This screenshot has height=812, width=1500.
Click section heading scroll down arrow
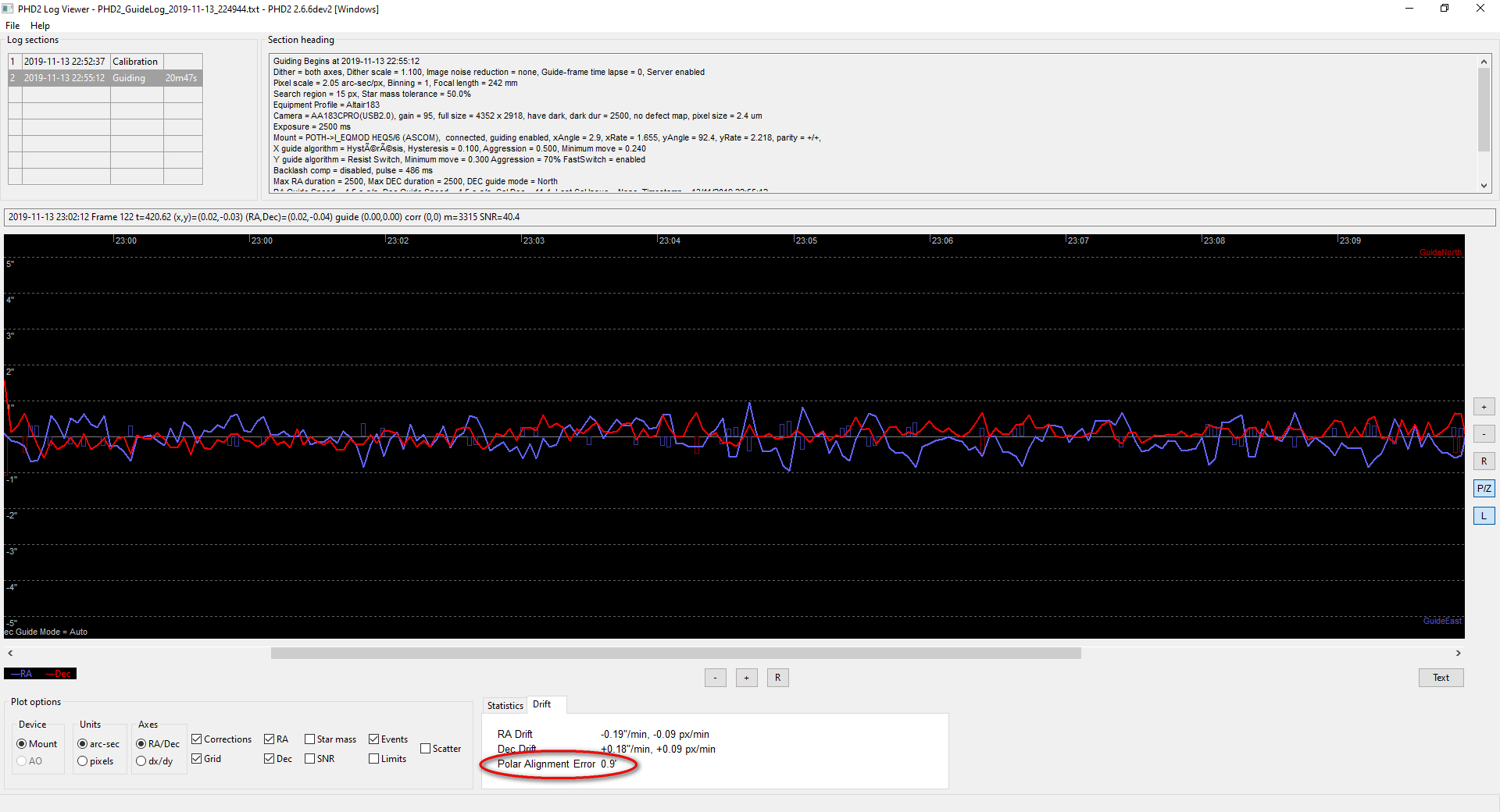click(x=1484, y=186)
